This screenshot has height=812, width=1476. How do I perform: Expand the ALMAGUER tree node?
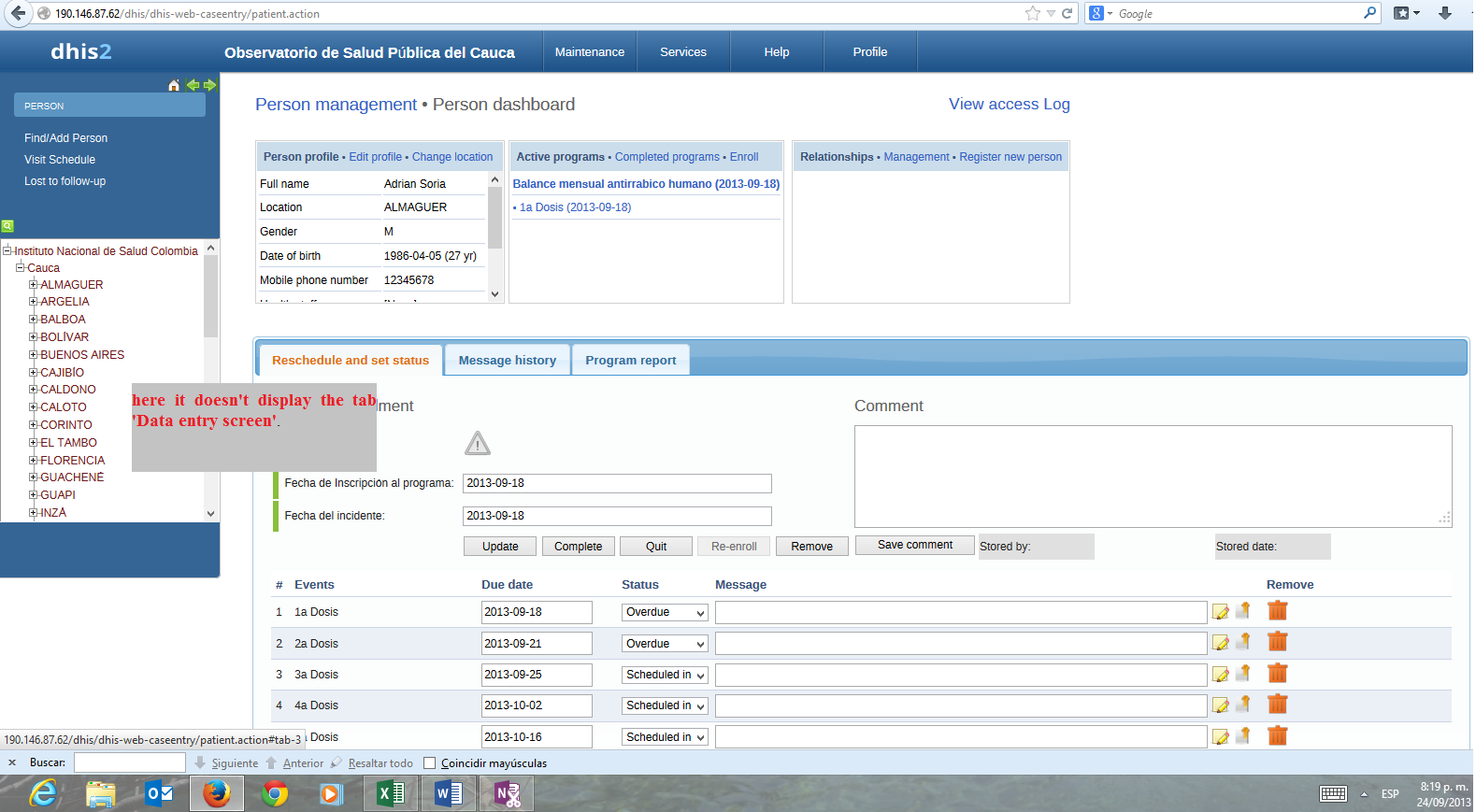click(x=34, y=285)
